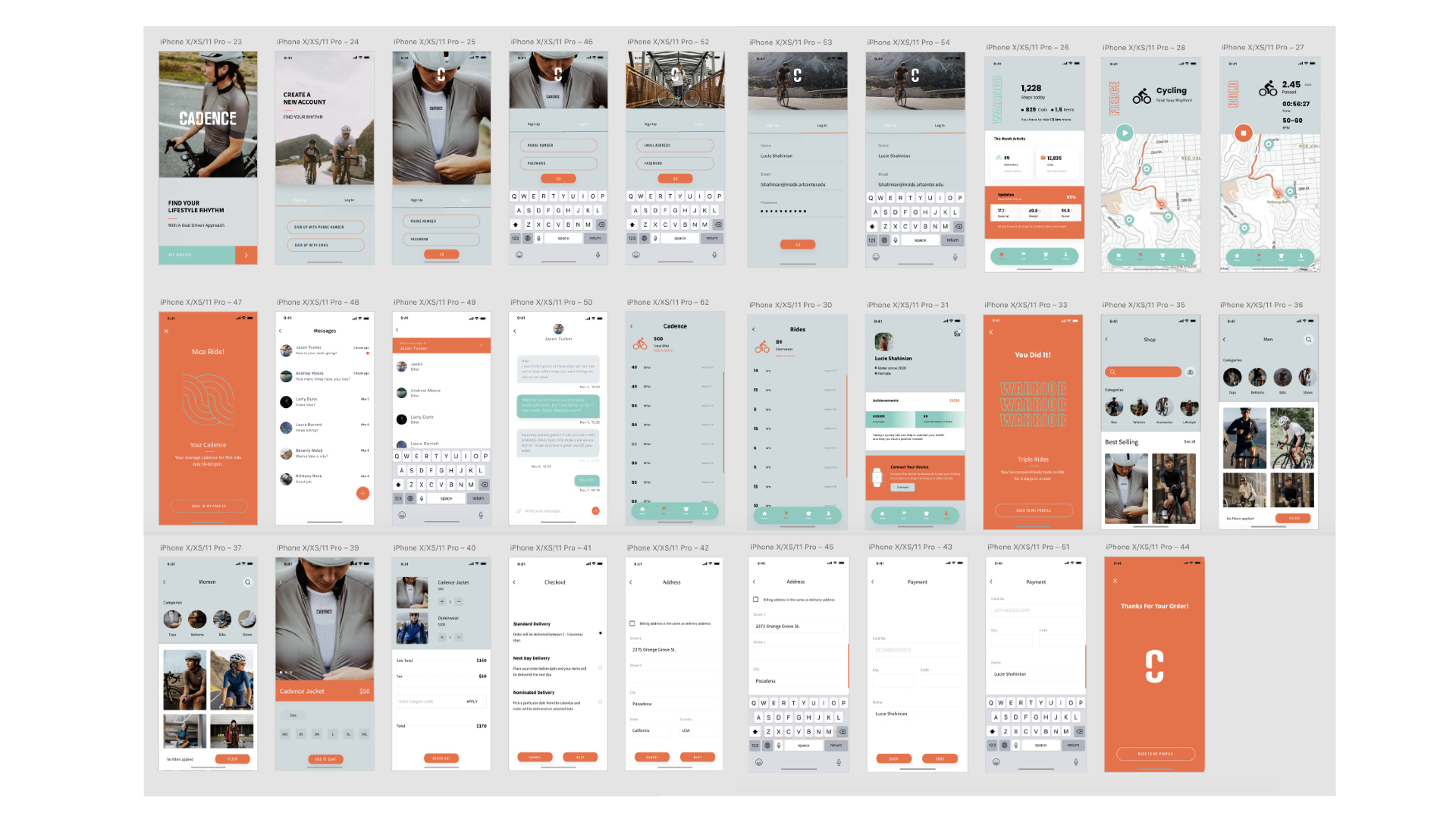
Task: Select frame label iPhone X/XS/11 Pro – 23
Action: click(x=201, y=42)
